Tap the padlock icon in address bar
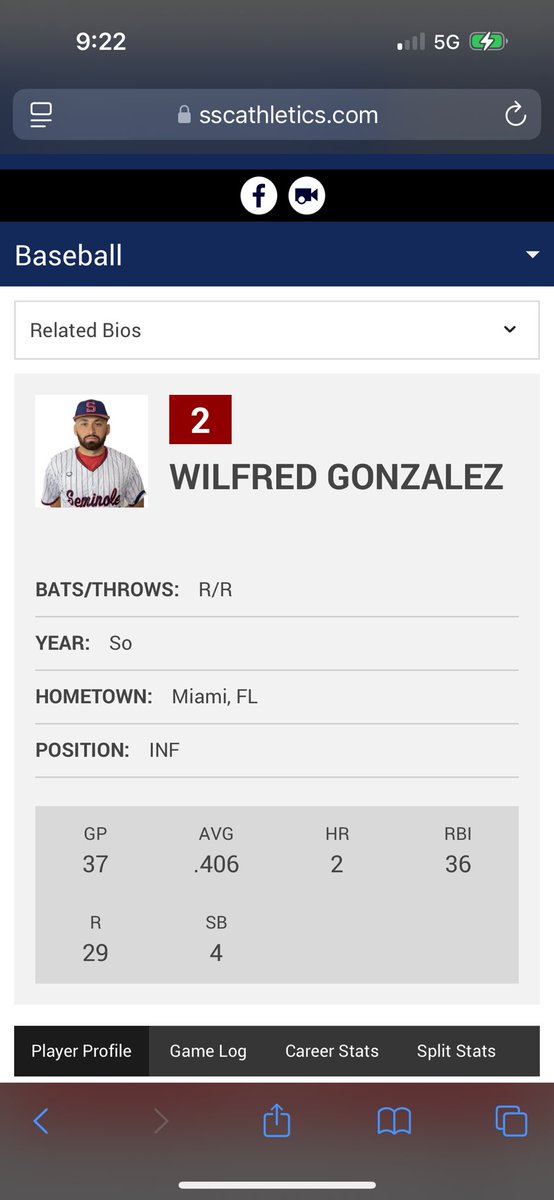 (184, 115)
